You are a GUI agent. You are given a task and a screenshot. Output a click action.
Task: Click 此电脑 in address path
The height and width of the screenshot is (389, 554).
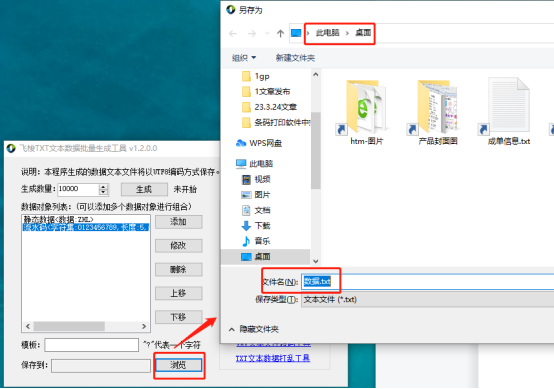click(328, 33)
